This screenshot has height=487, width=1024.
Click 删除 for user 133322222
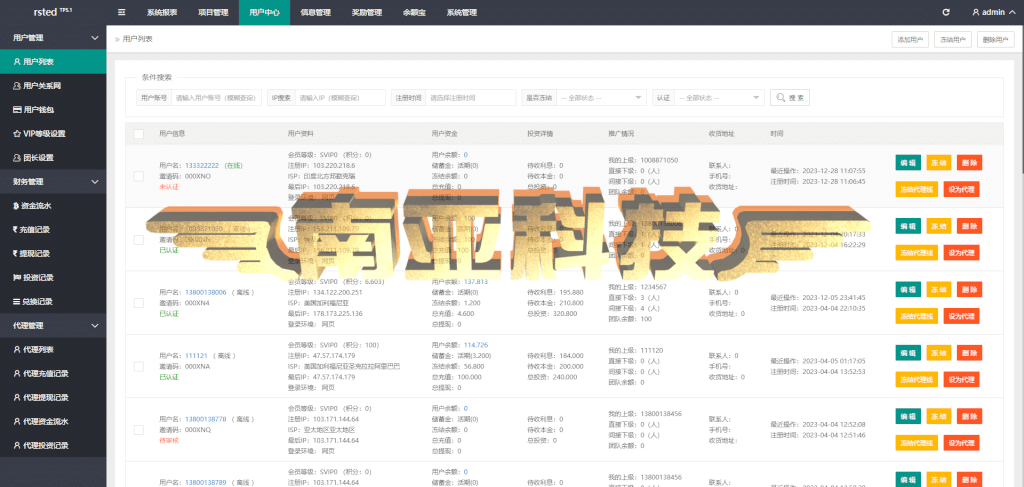[x=969, y=163]
